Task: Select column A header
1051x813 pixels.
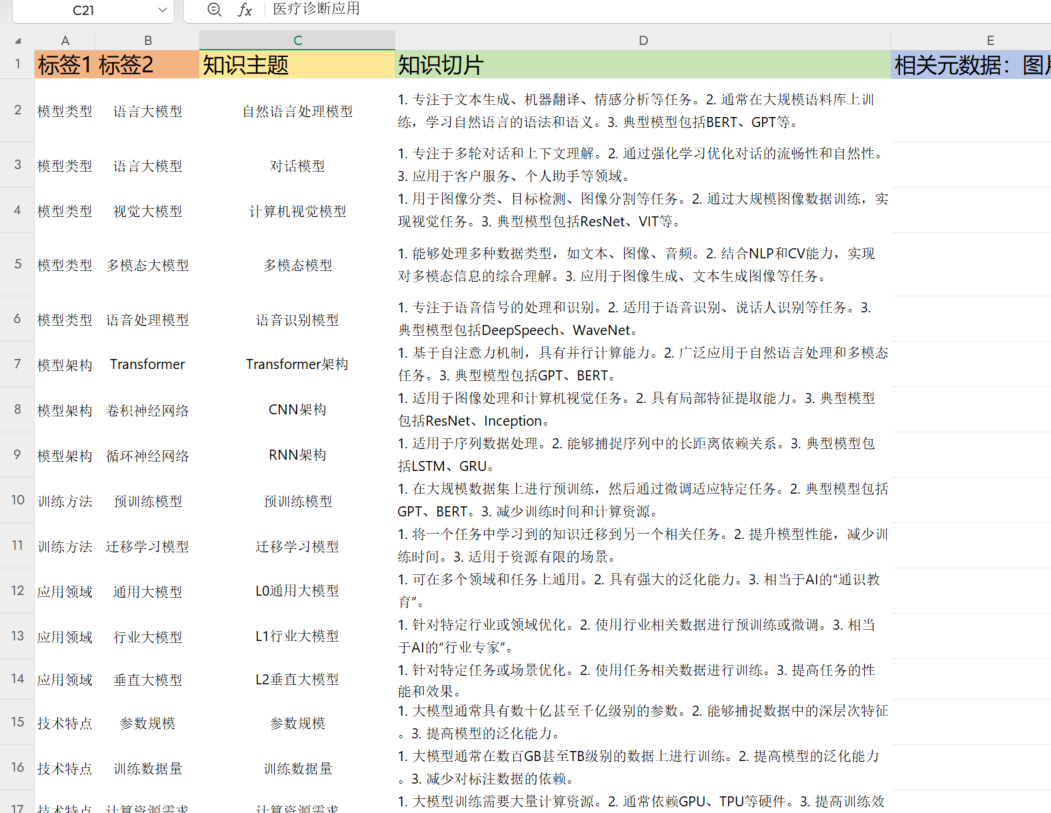Action: tap(65, 41)
